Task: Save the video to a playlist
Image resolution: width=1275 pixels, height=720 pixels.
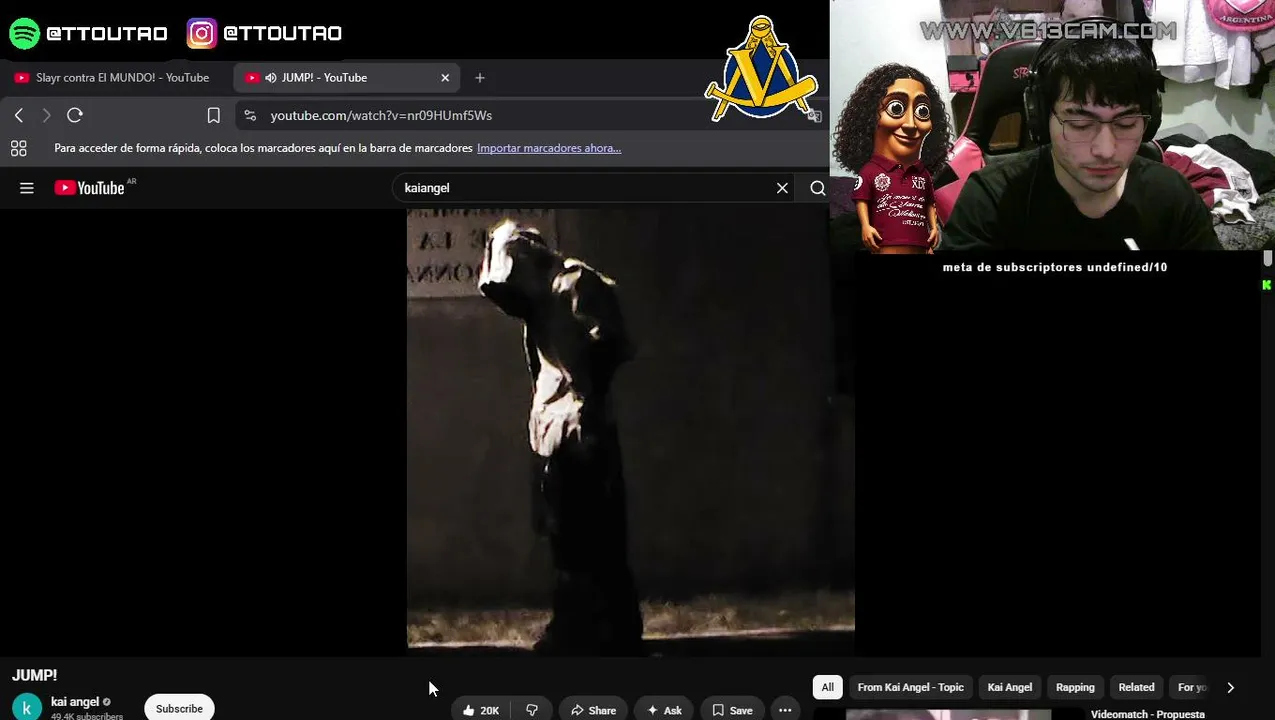Action: (x=732, y=710)
